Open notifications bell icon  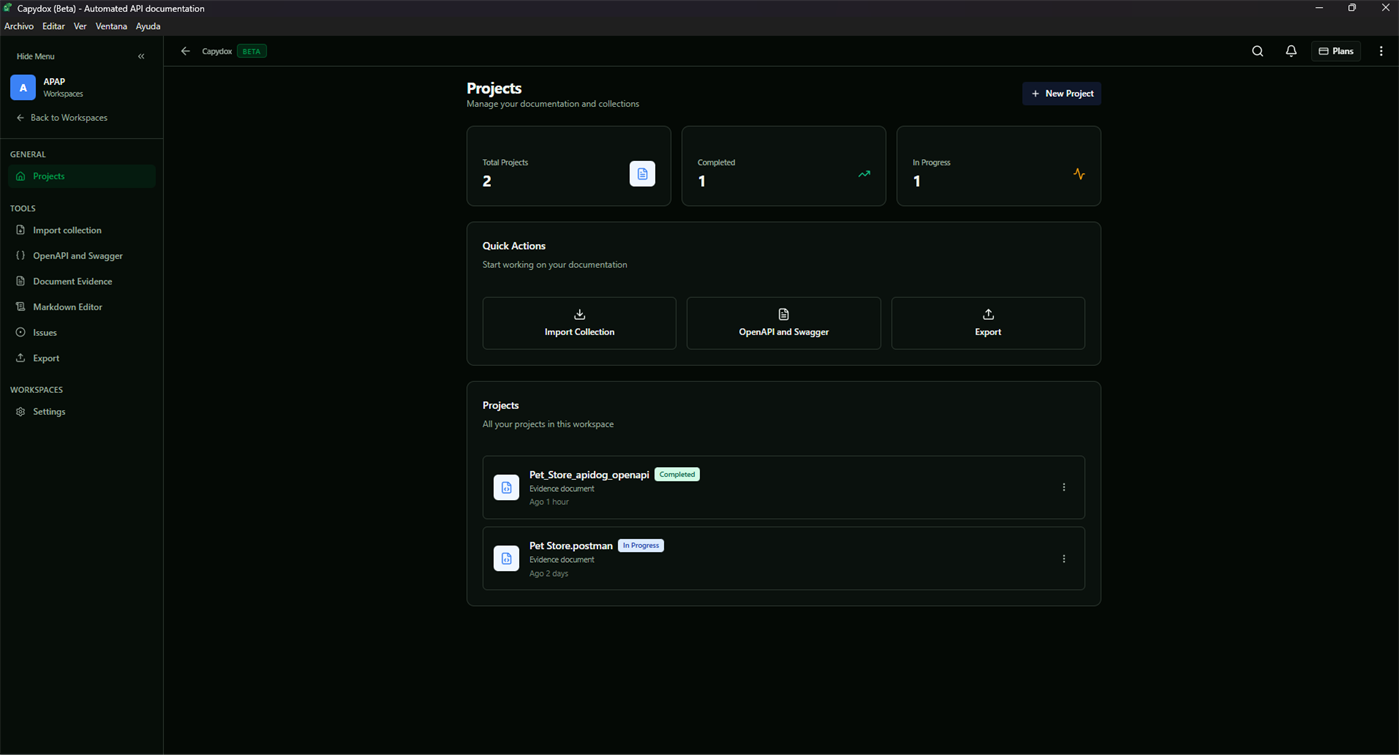click(x=1291, y=51)
